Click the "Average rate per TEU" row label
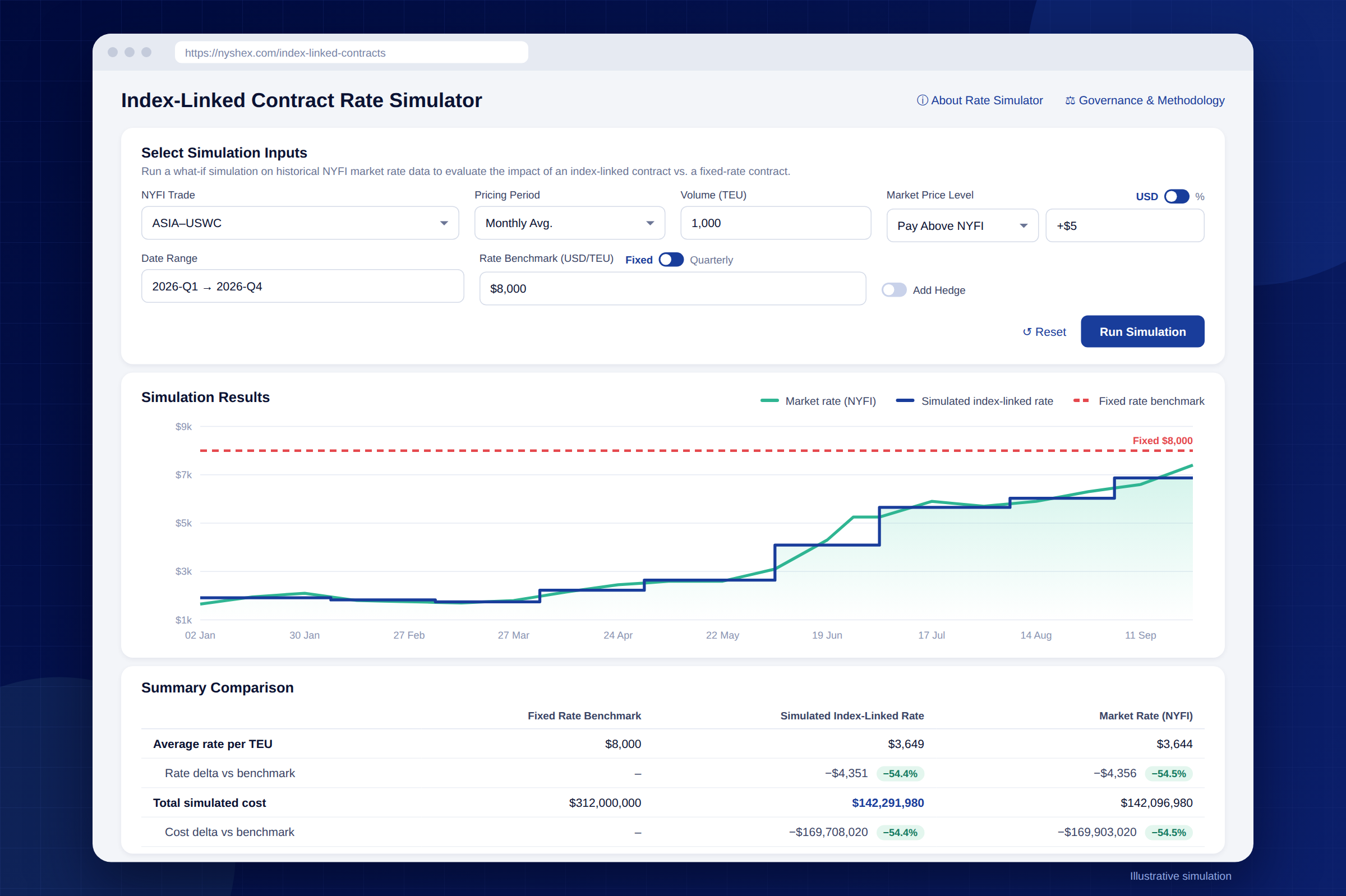1346x896 pixels. click(x=213, y=744)
